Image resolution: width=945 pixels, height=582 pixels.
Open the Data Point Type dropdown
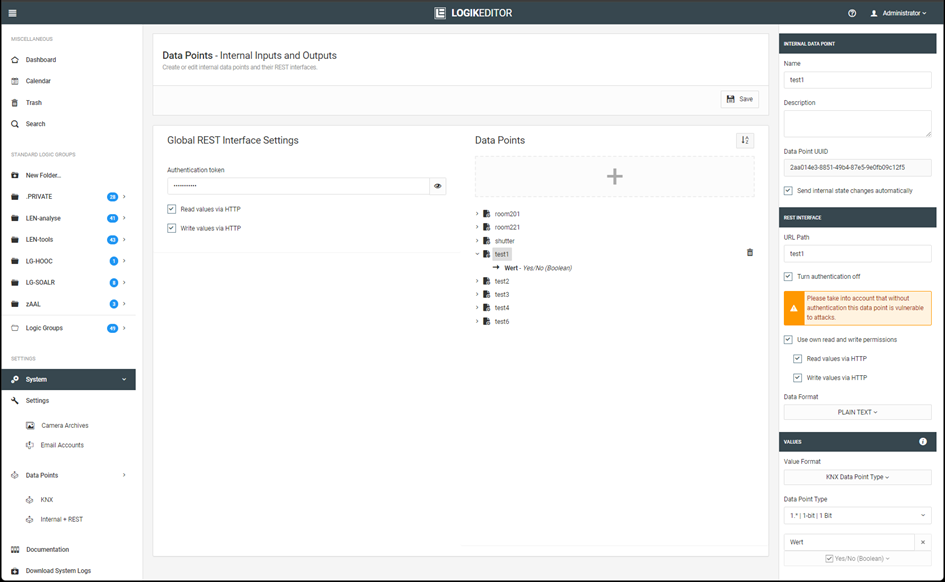tap(857, 515)
